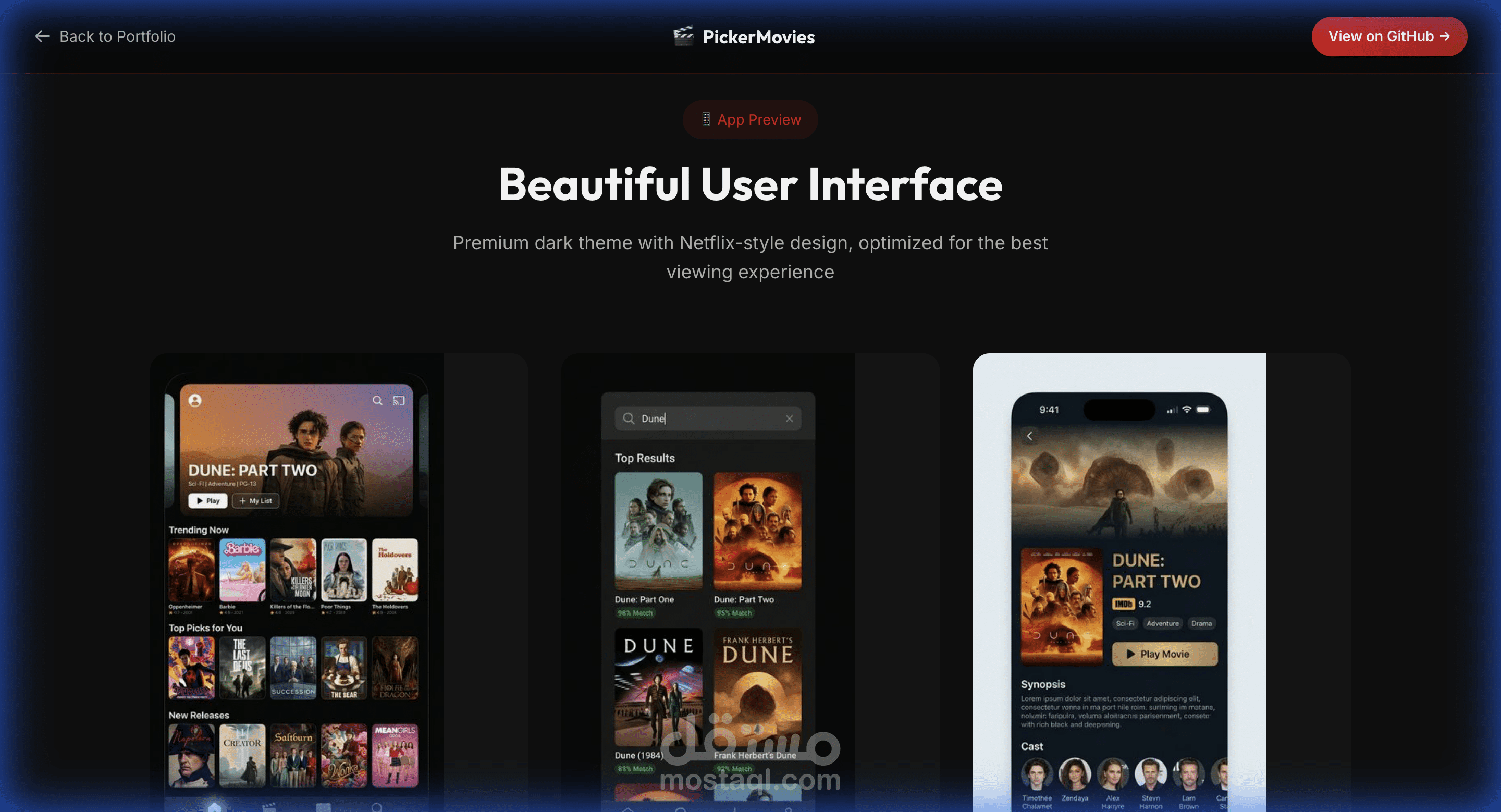Open the Dune: Part One search result poster
1501x812 pixels.
click(x=658, y=531)
